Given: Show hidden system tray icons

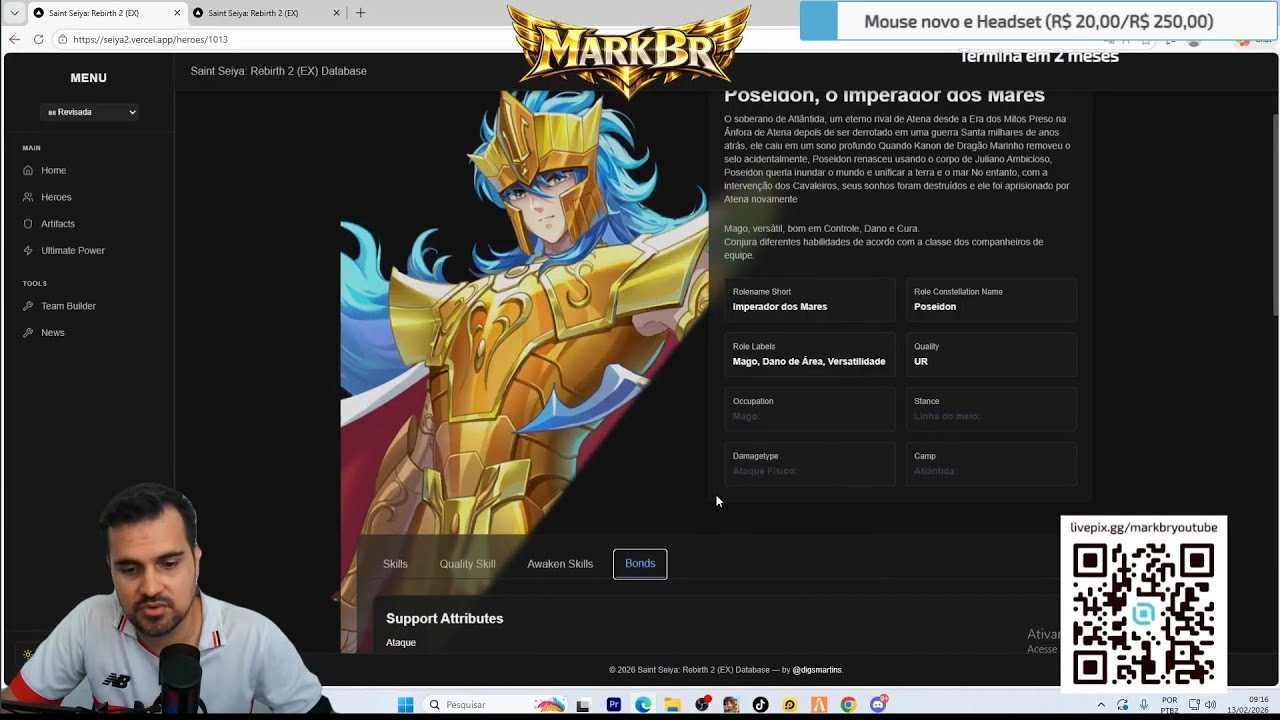Looking at the screenshot, I should click(1101, 705).
